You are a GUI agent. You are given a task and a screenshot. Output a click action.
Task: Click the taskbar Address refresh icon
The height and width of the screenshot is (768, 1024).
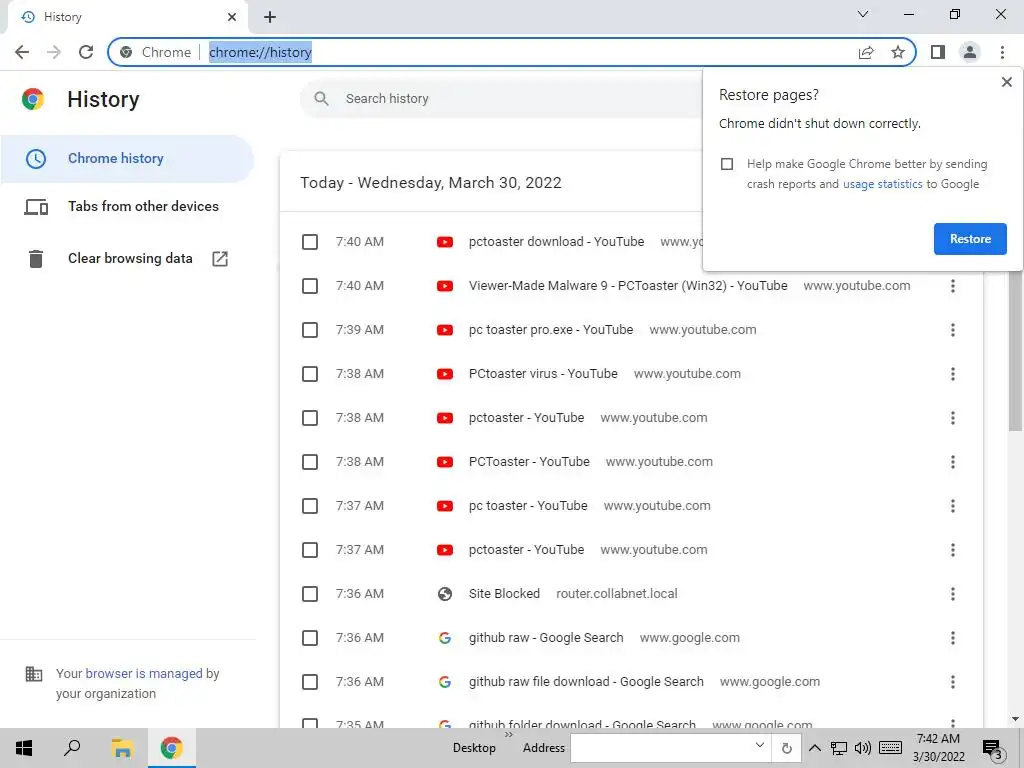point(786,748)
